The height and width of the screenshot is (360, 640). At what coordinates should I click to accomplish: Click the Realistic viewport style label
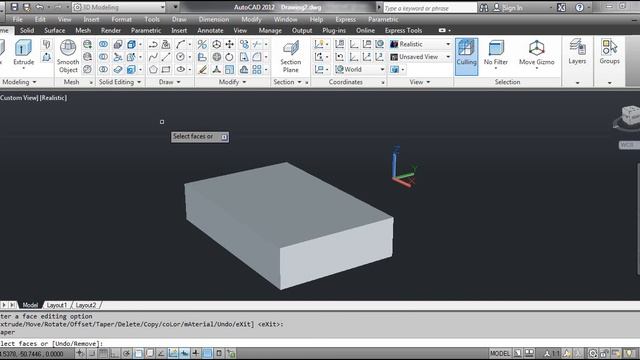53,98
